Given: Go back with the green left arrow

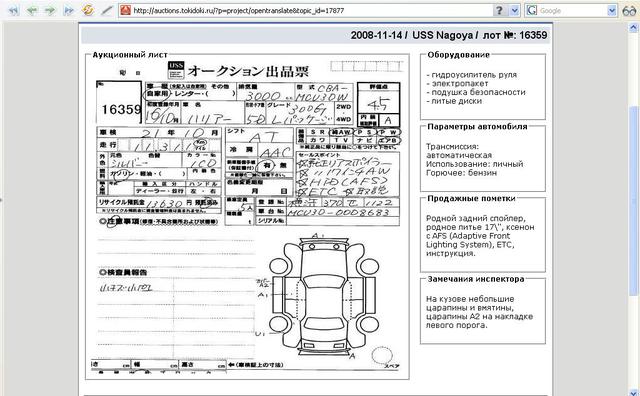Looking at the screenshot, I should tap(31, 10).
